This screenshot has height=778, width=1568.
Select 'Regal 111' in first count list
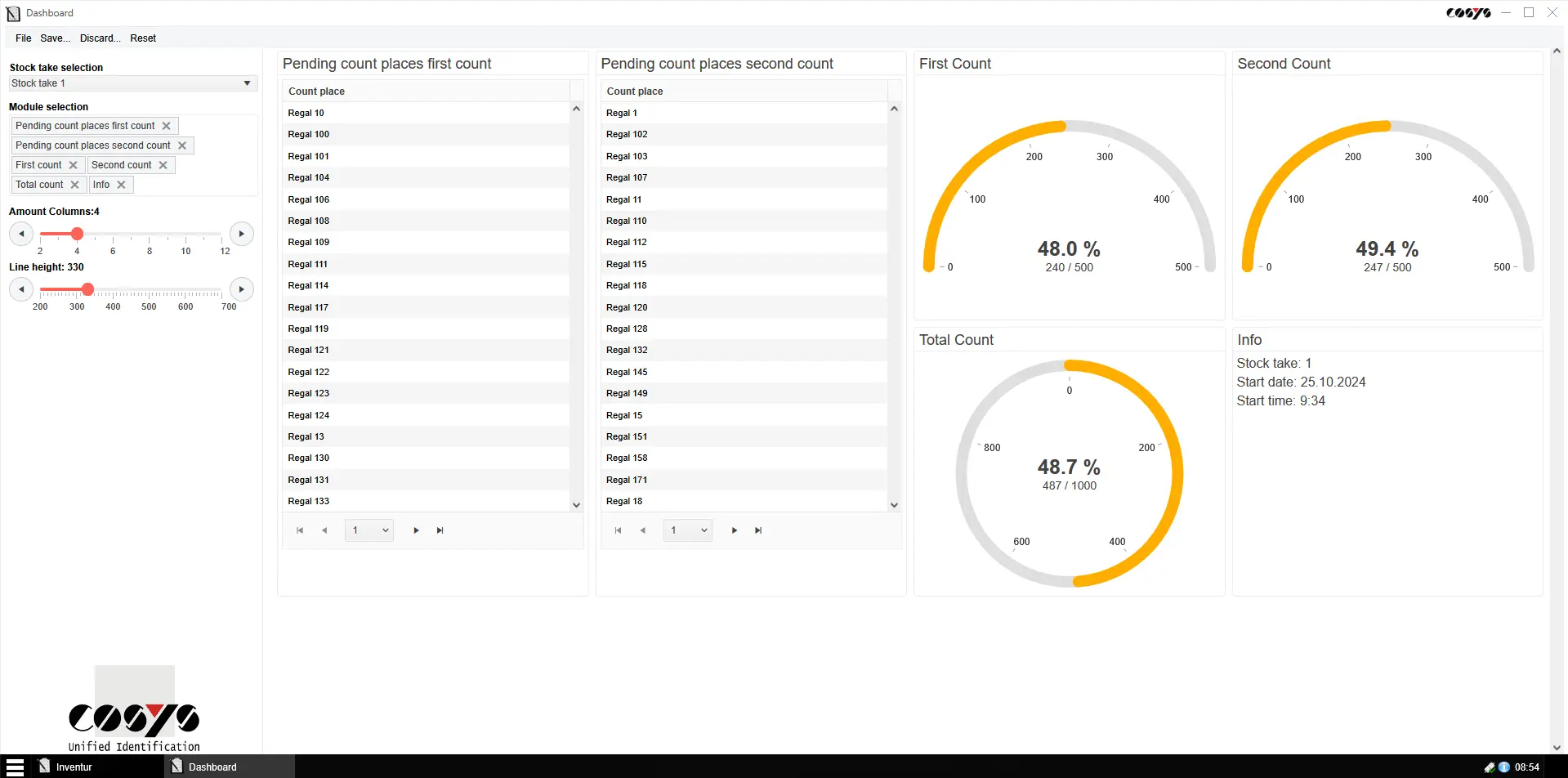click(426, 264)
